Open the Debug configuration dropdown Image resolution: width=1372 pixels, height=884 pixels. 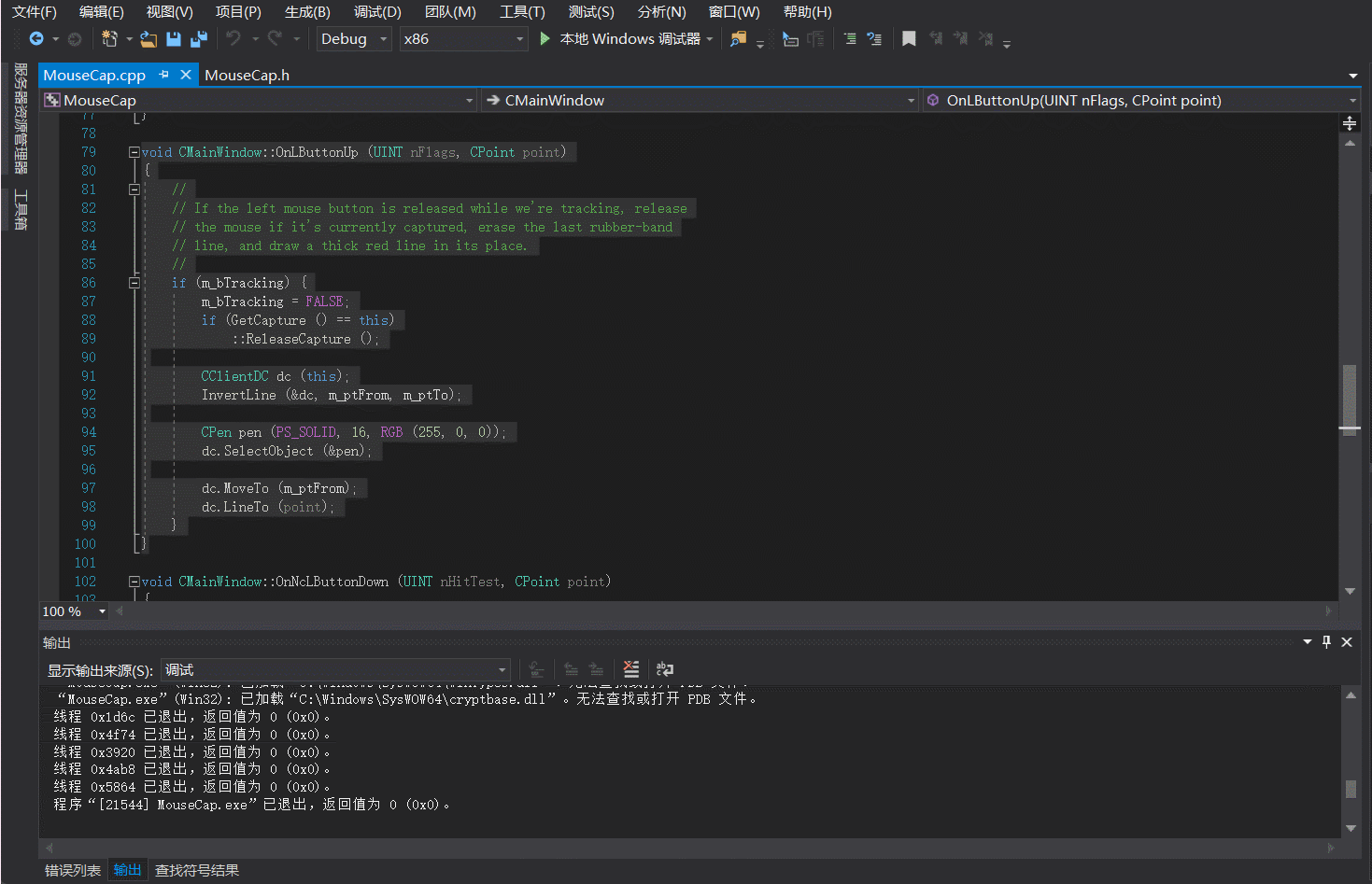click(354, 39)
